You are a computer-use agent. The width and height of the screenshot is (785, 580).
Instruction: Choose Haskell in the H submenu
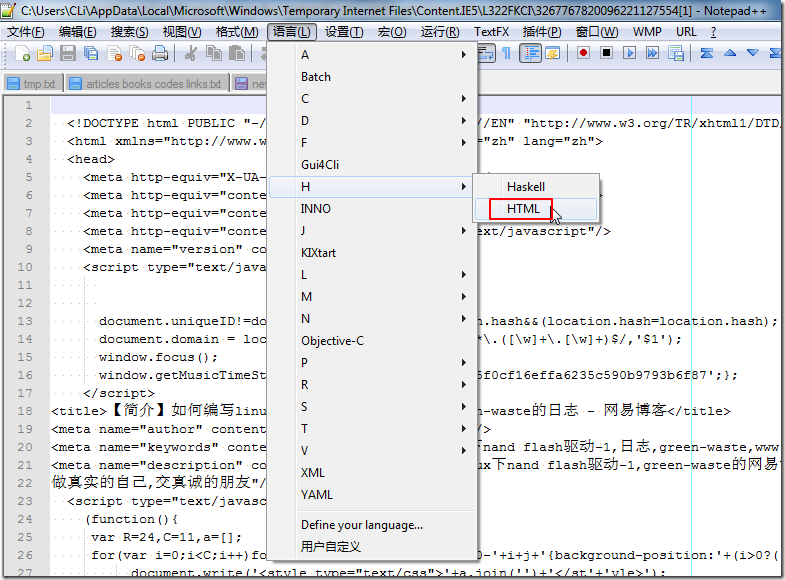536,187
